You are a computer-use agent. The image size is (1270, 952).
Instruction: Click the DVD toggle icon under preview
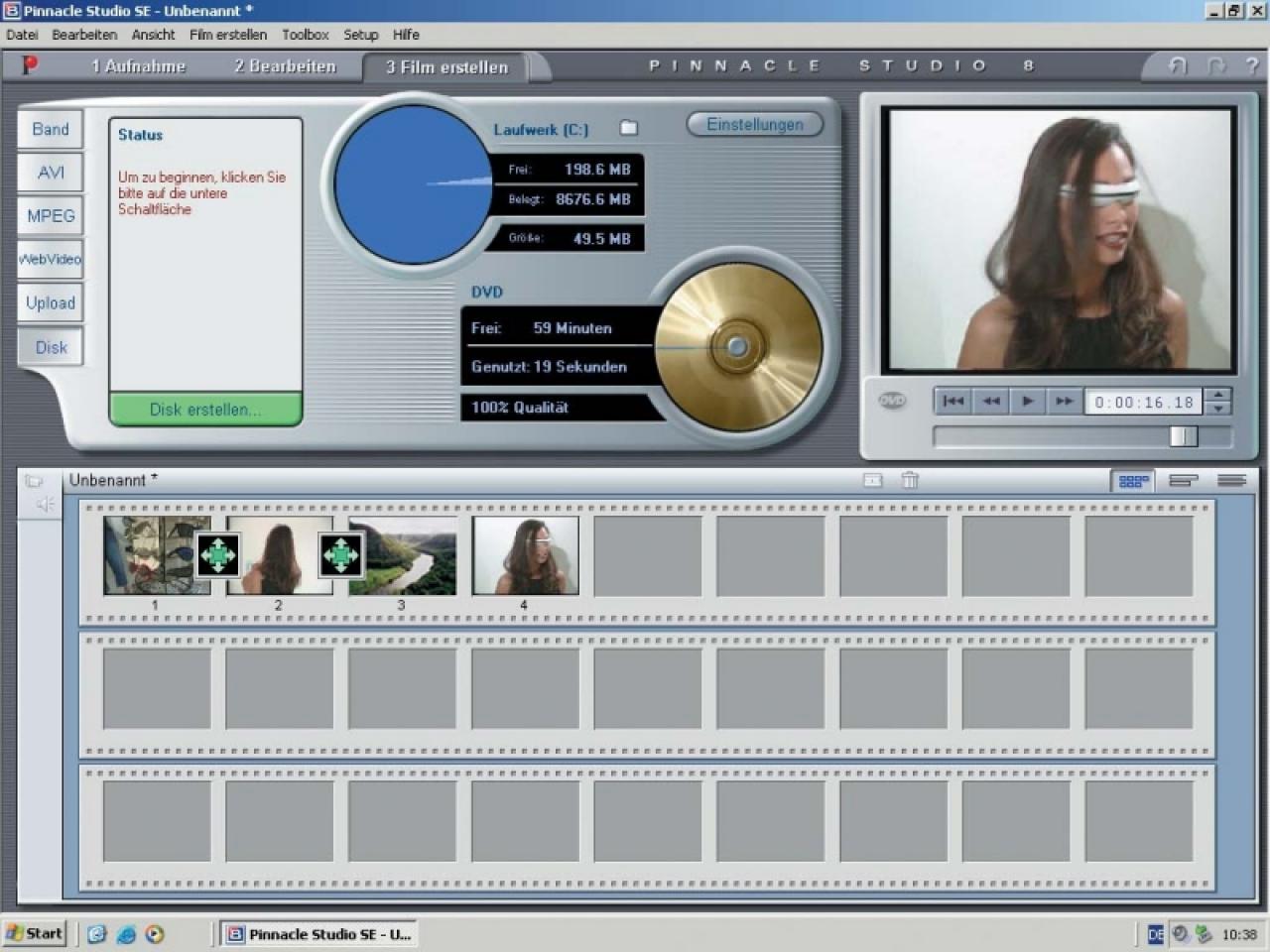892,401
